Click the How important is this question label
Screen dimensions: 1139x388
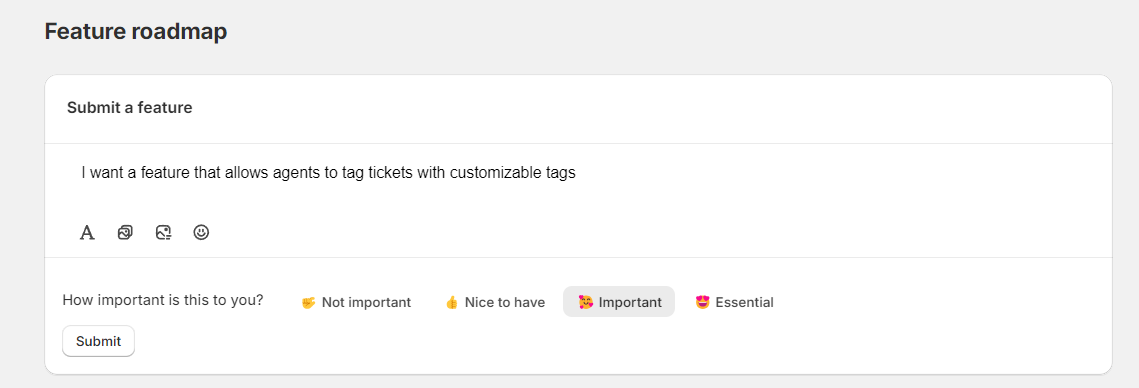point(163,300)
